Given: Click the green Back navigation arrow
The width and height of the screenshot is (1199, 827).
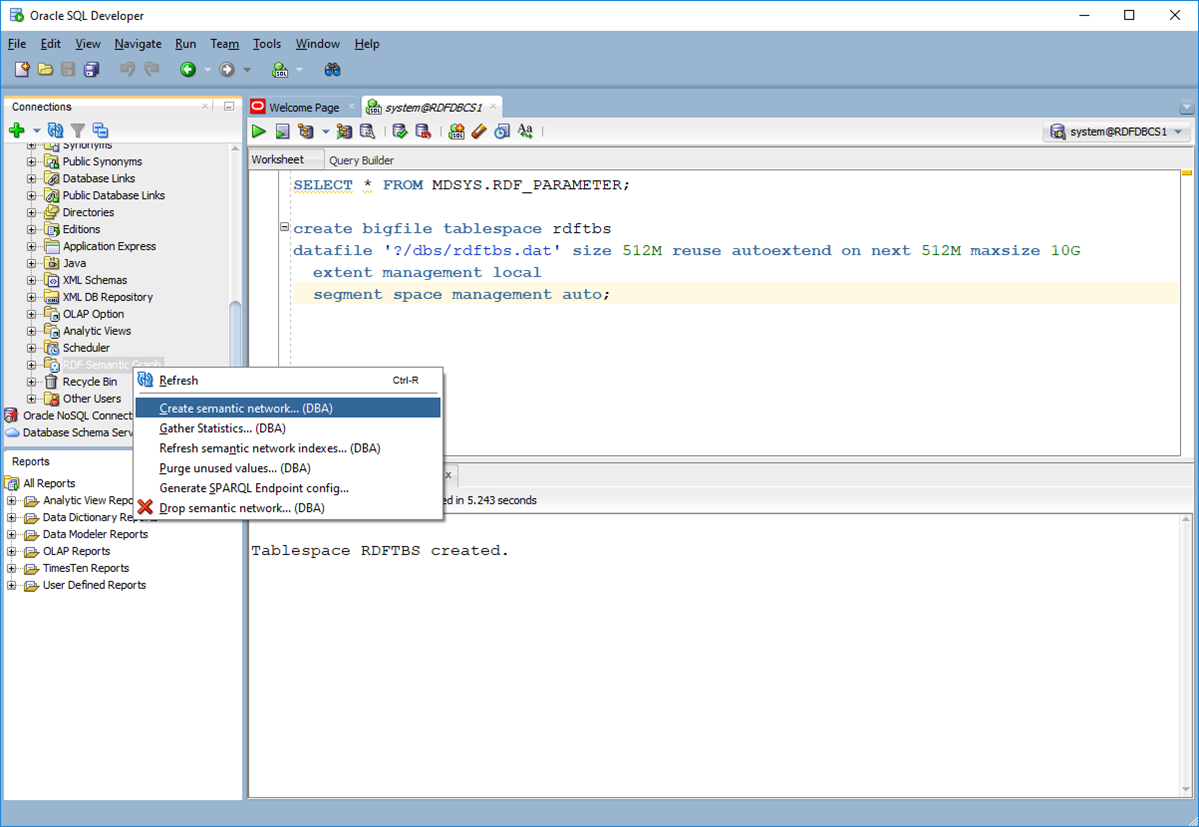Looking at the screenshot, I should coord(187,70).
